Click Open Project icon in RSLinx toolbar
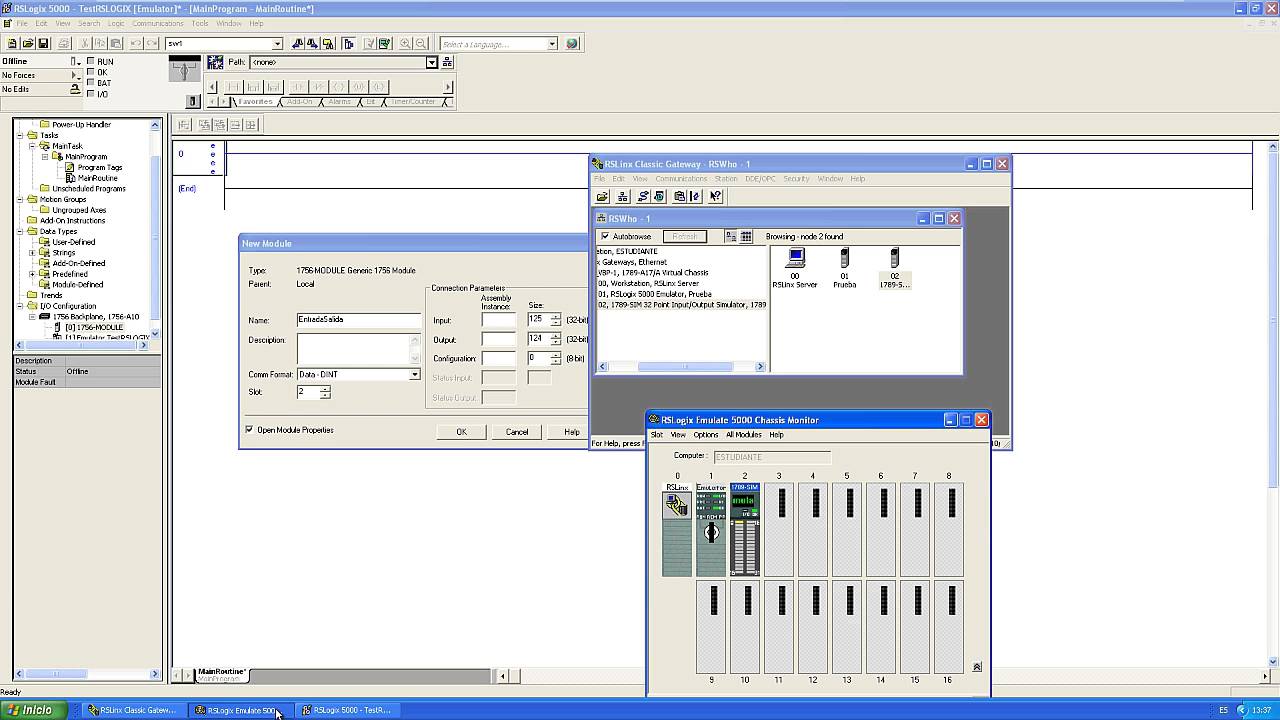 pyautogui.click(x=602, y=197)
